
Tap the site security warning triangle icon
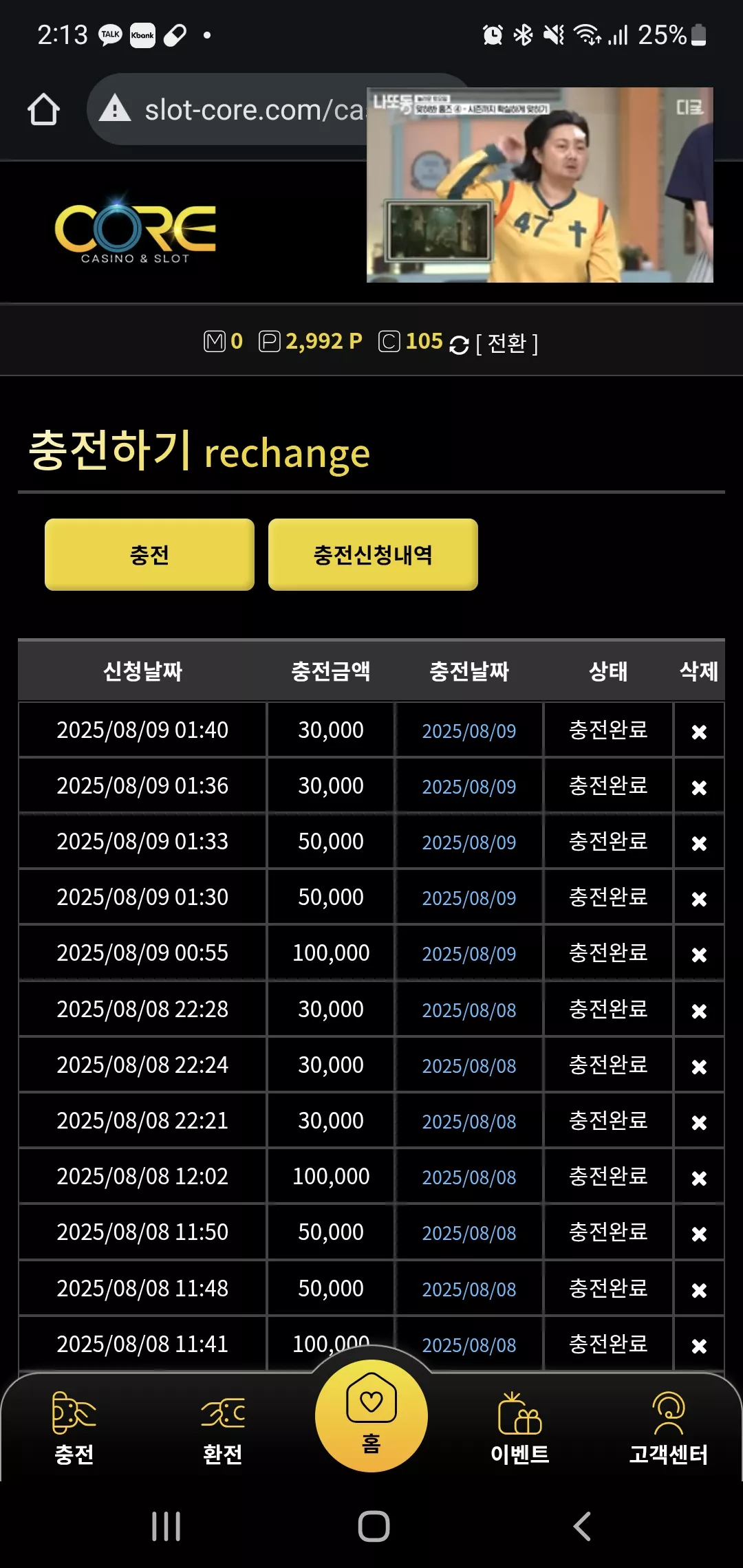115,108
